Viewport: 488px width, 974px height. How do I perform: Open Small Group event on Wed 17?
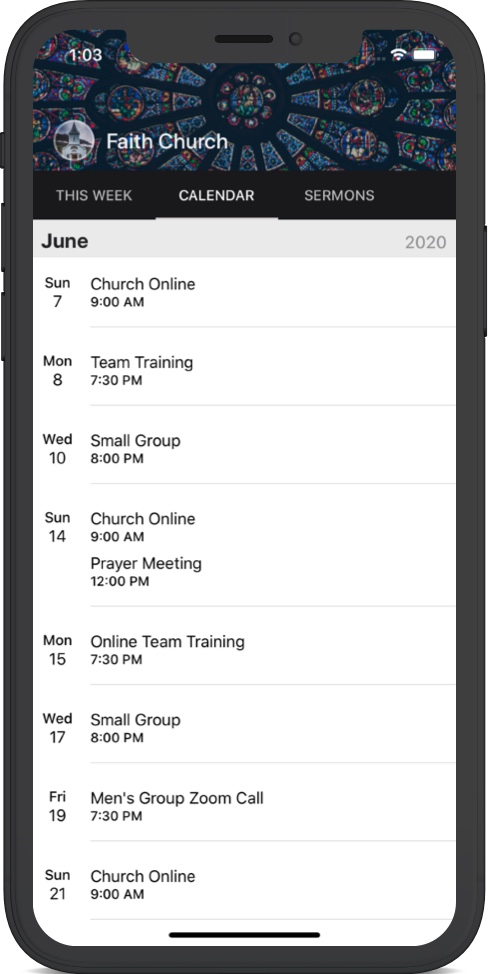pos(273,728)
